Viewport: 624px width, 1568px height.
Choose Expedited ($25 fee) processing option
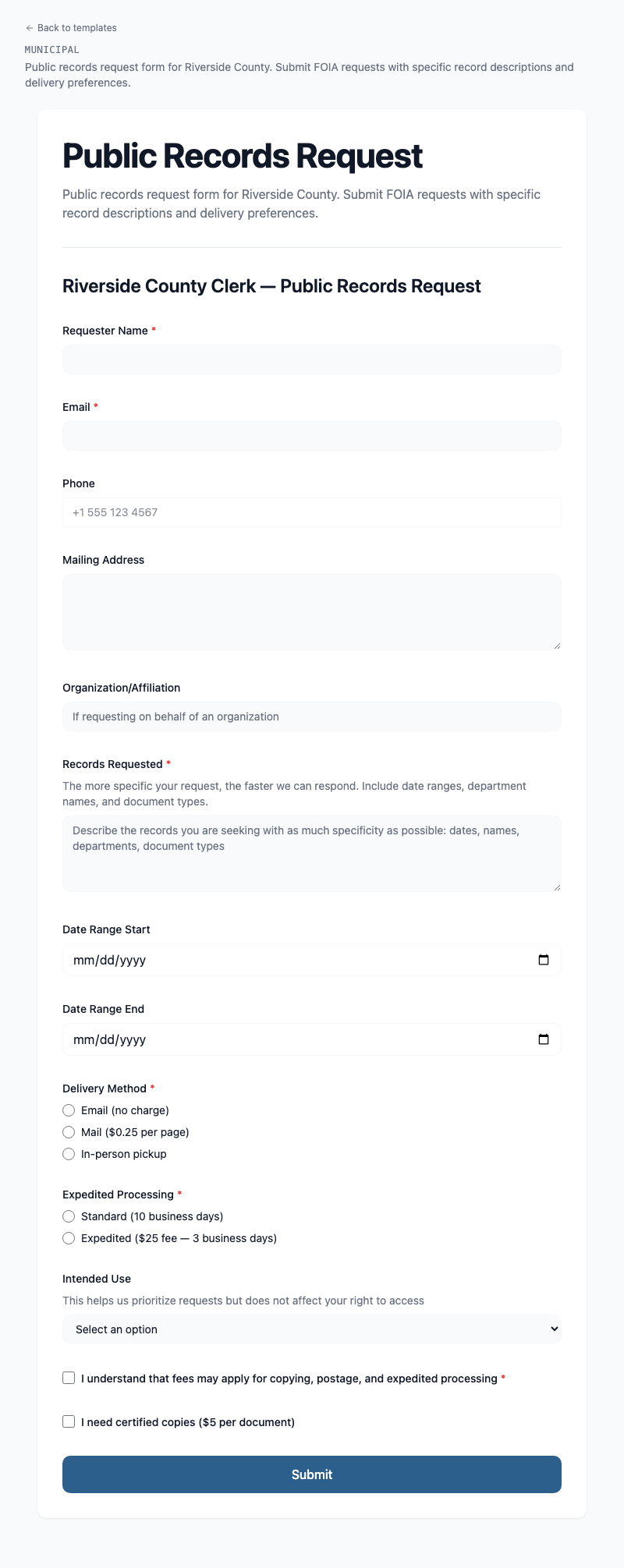click(69, 1238)
